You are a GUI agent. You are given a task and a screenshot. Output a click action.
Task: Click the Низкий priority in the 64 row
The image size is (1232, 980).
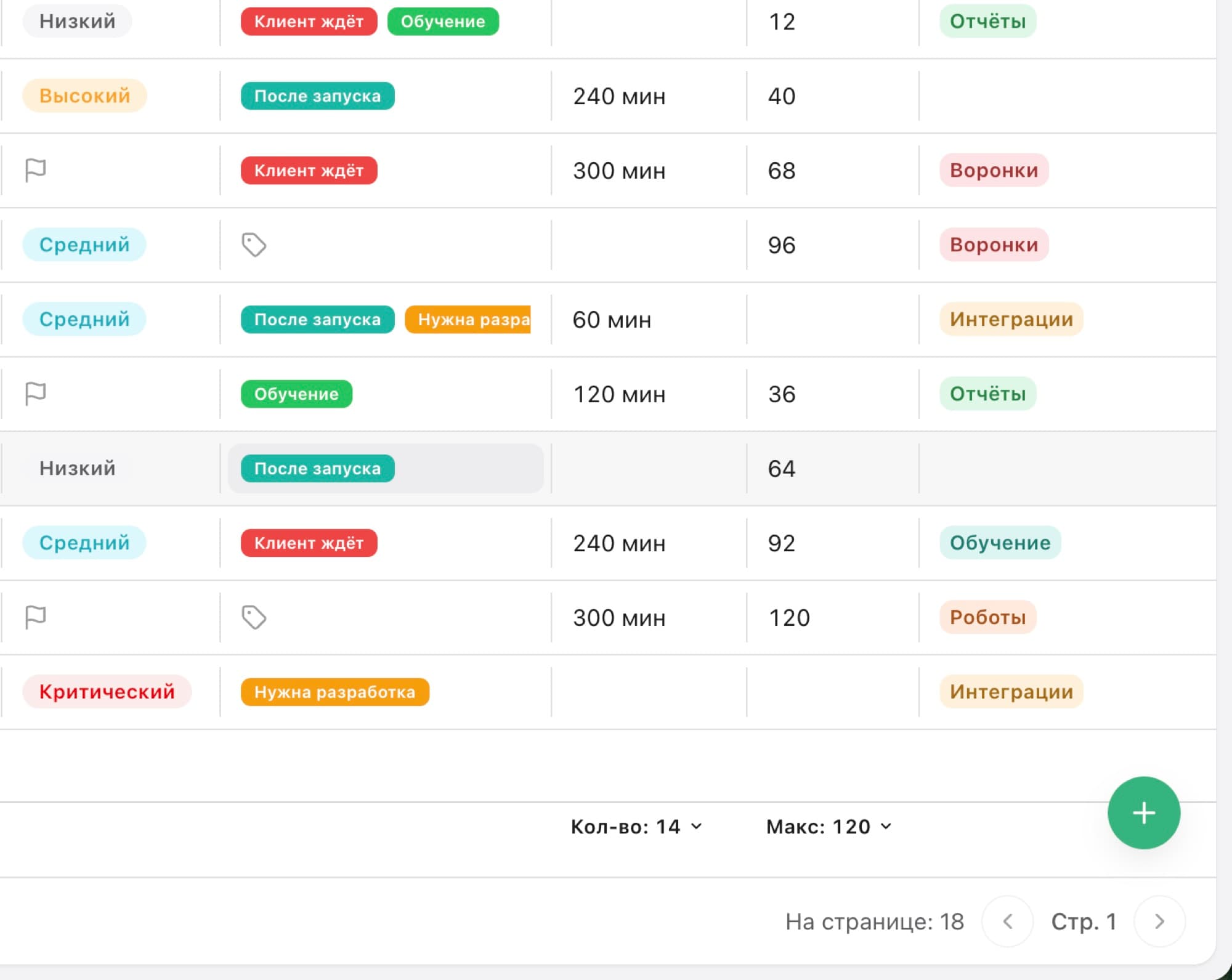[x=78, y=468]
